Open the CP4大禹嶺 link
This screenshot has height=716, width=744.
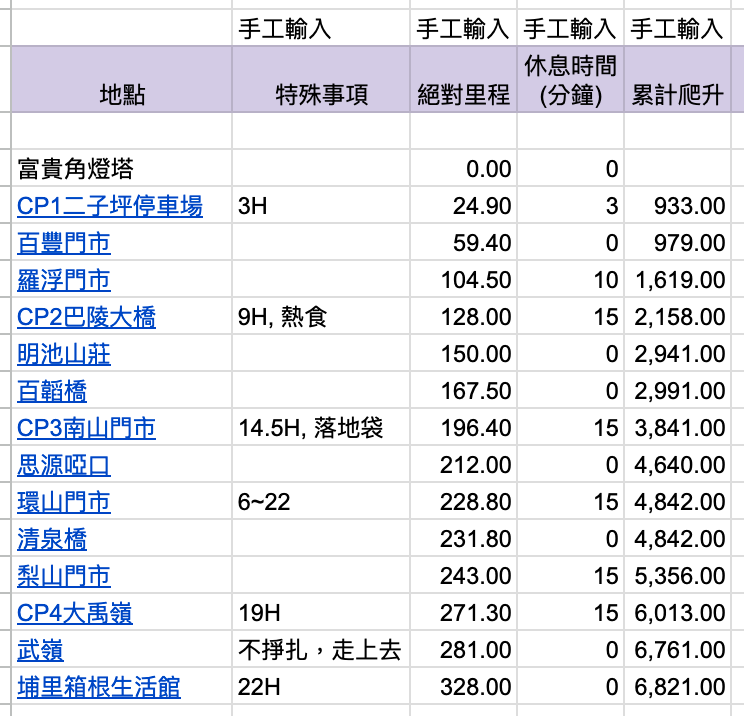[74, 613]
